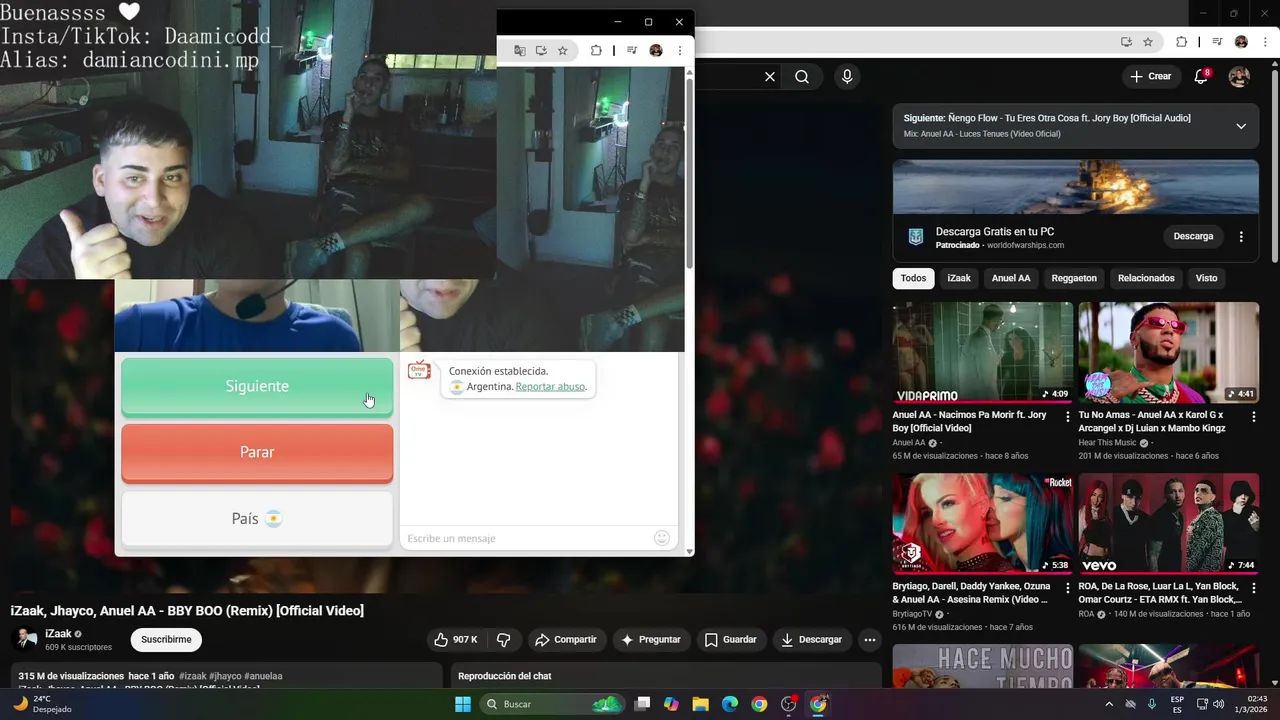
Task: Open Tu No Amas video thumbnail
Action: [1169, 352]
